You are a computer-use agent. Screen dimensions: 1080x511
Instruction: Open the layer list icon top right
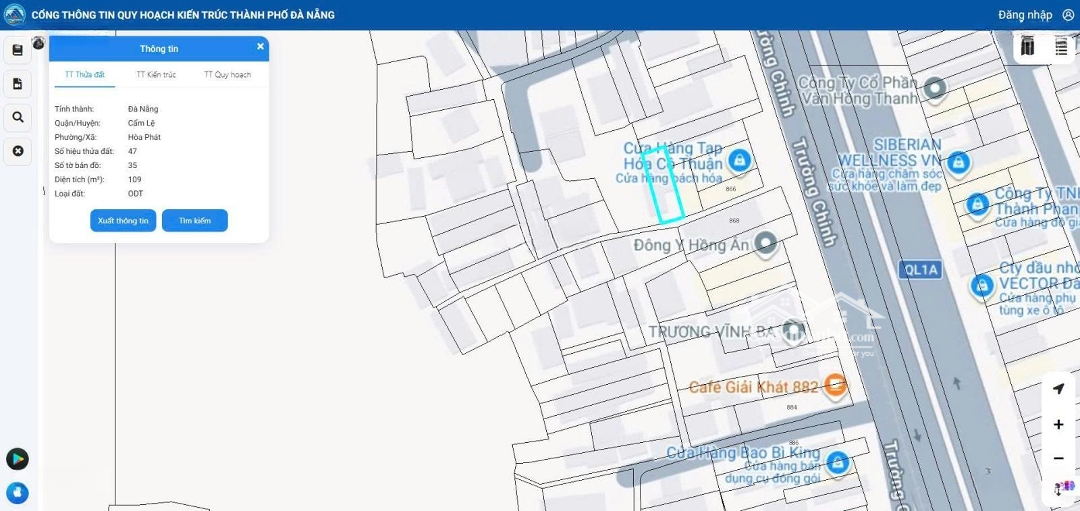pos(1061,47)
